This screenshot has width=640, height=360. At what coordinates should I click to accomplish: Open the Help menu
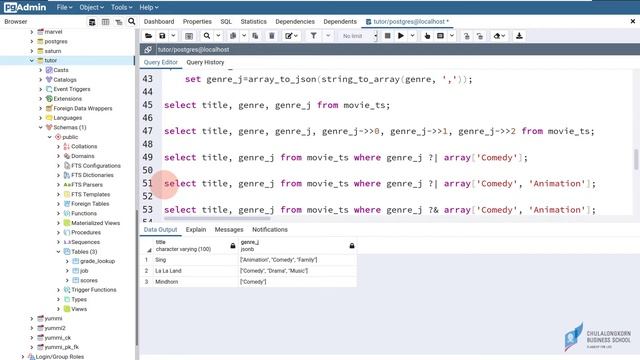[x=149, y=7]
